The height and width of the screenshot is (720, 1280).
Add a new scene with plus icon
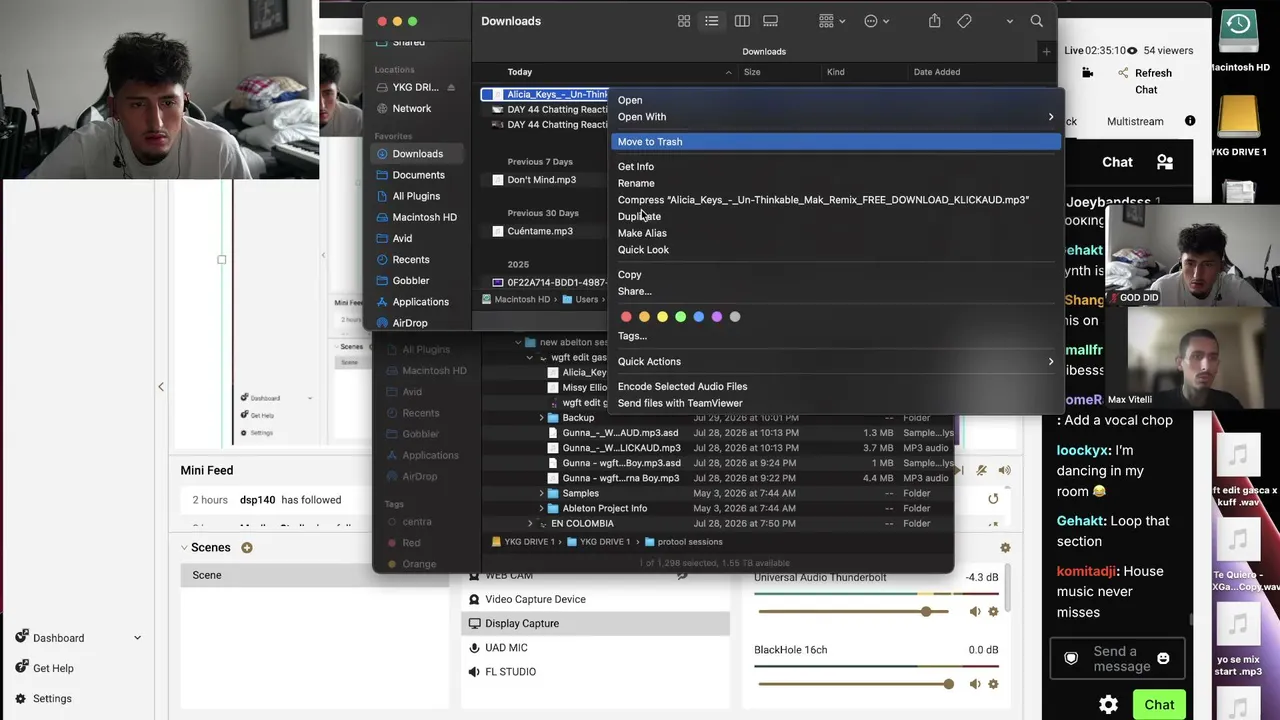tap(247, 547)
